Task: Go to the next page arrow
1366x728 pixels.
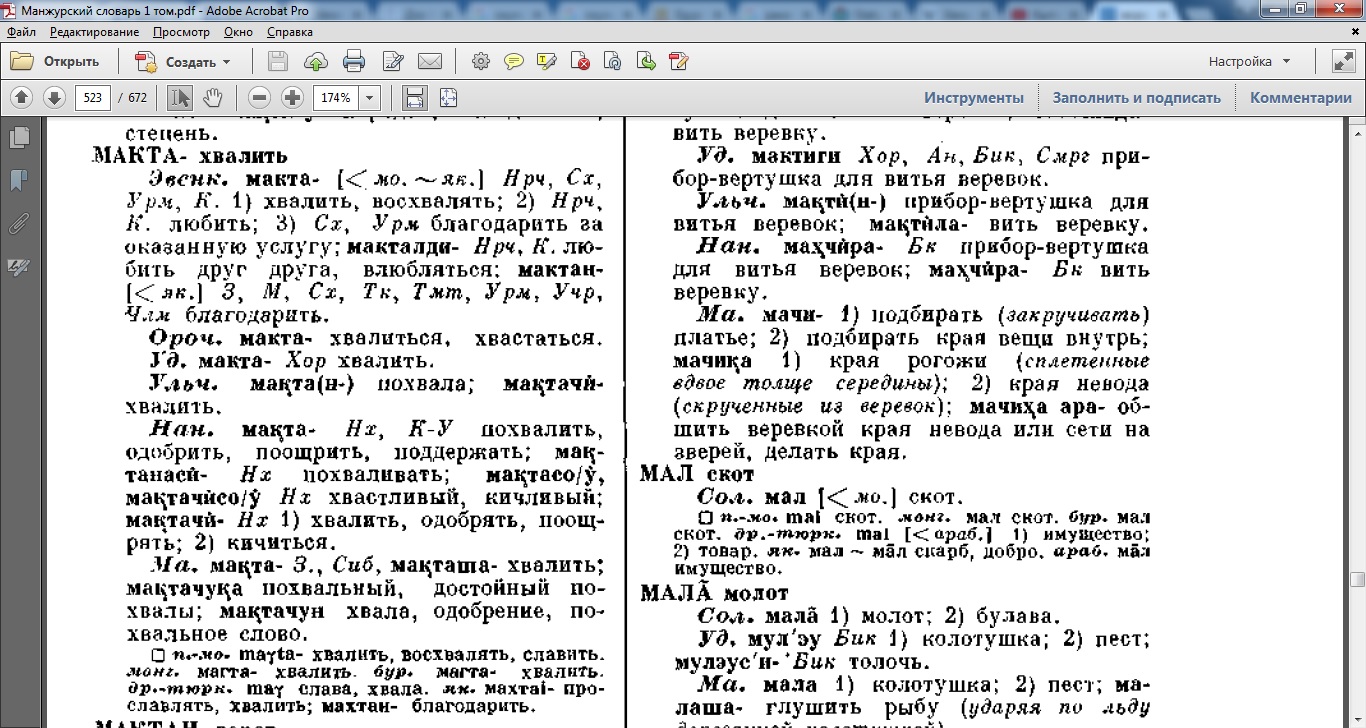Action: 54,98
